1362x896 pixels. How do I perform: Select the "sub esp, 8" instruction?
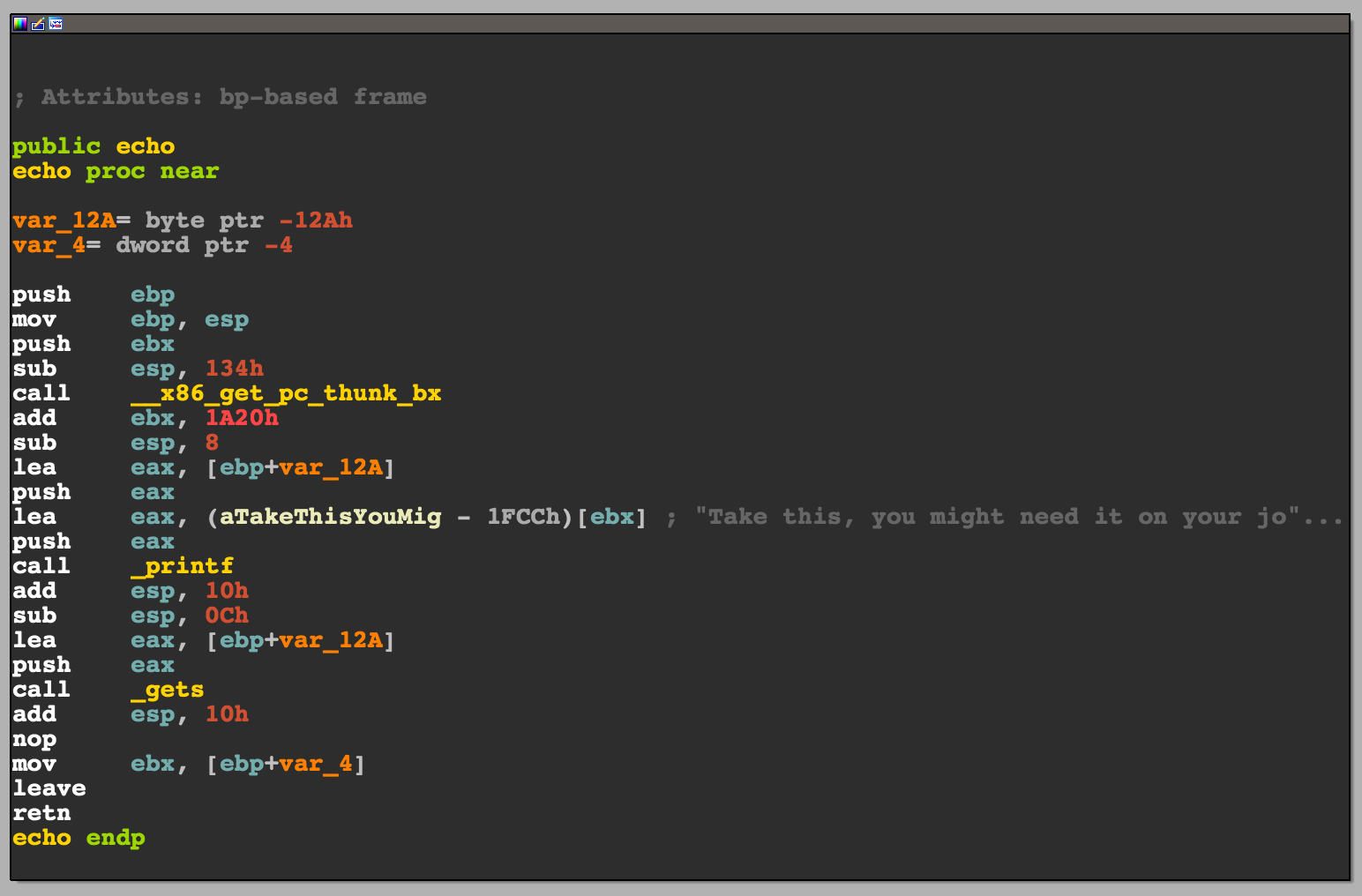coord(116,443)
